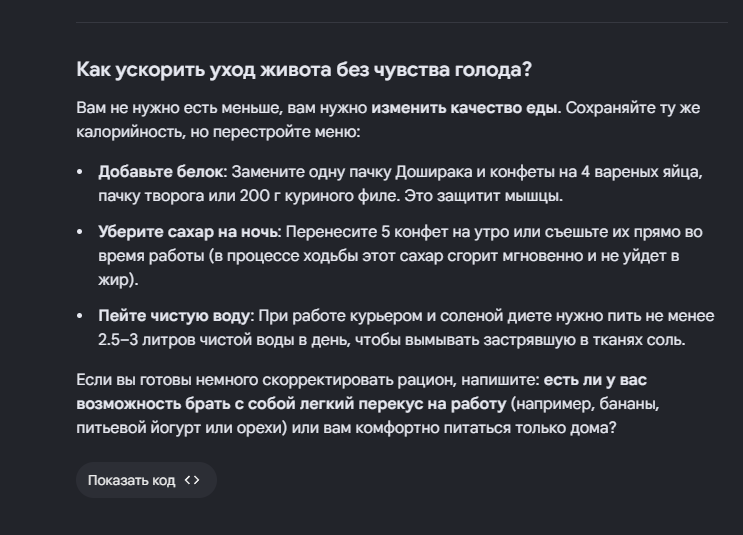The image size is (743, 535).
Task: Select bold text изменить качество еды
Action: click(465, 108)
